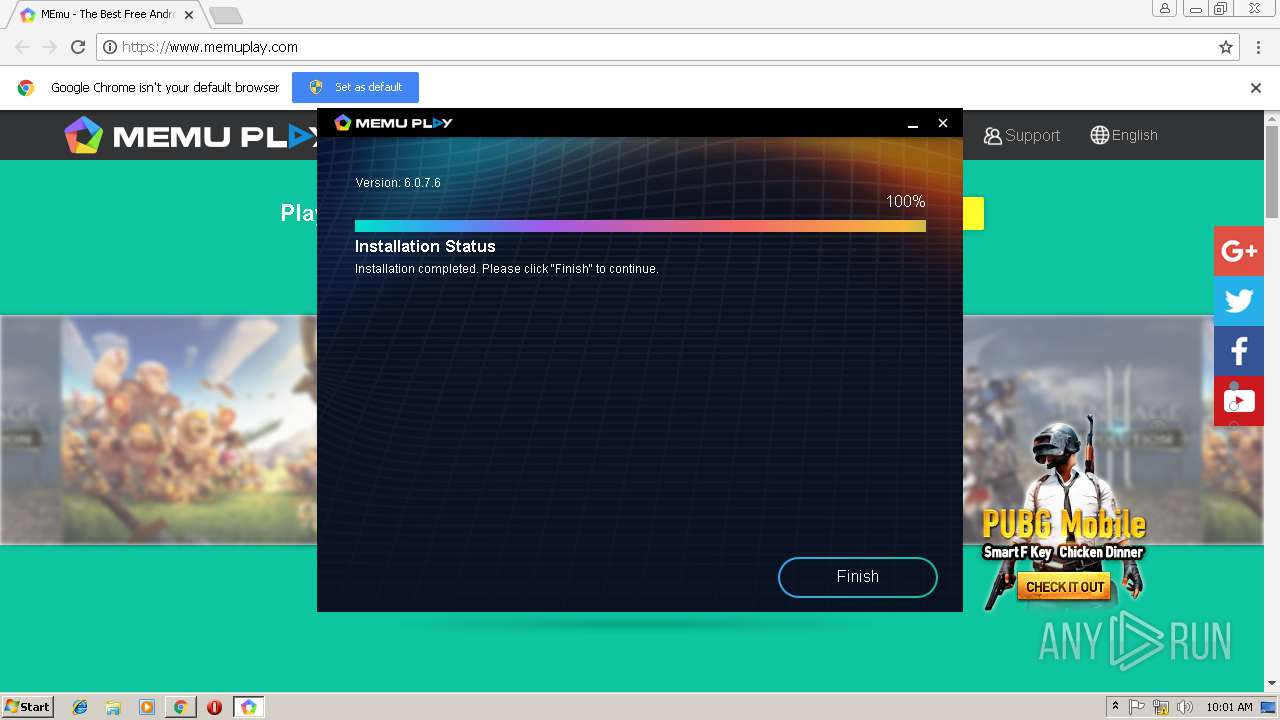Minimize the MEmu Play installer window
The height and width of the screenshot is (720, 1280).
(x=912, y=123)
